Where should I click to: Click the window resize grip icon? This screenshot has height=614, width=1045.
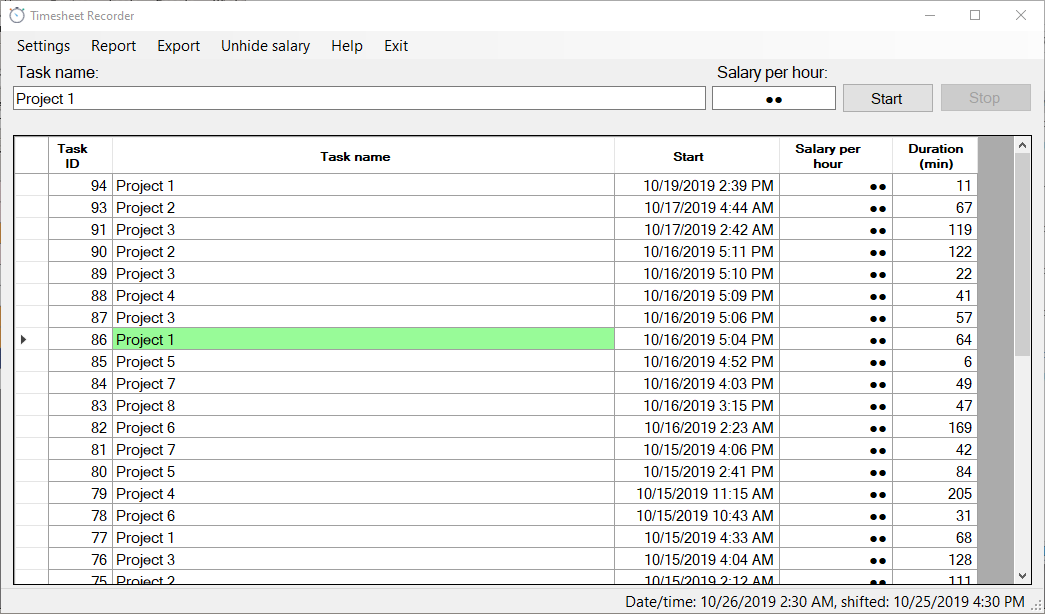pos(1036,605)
